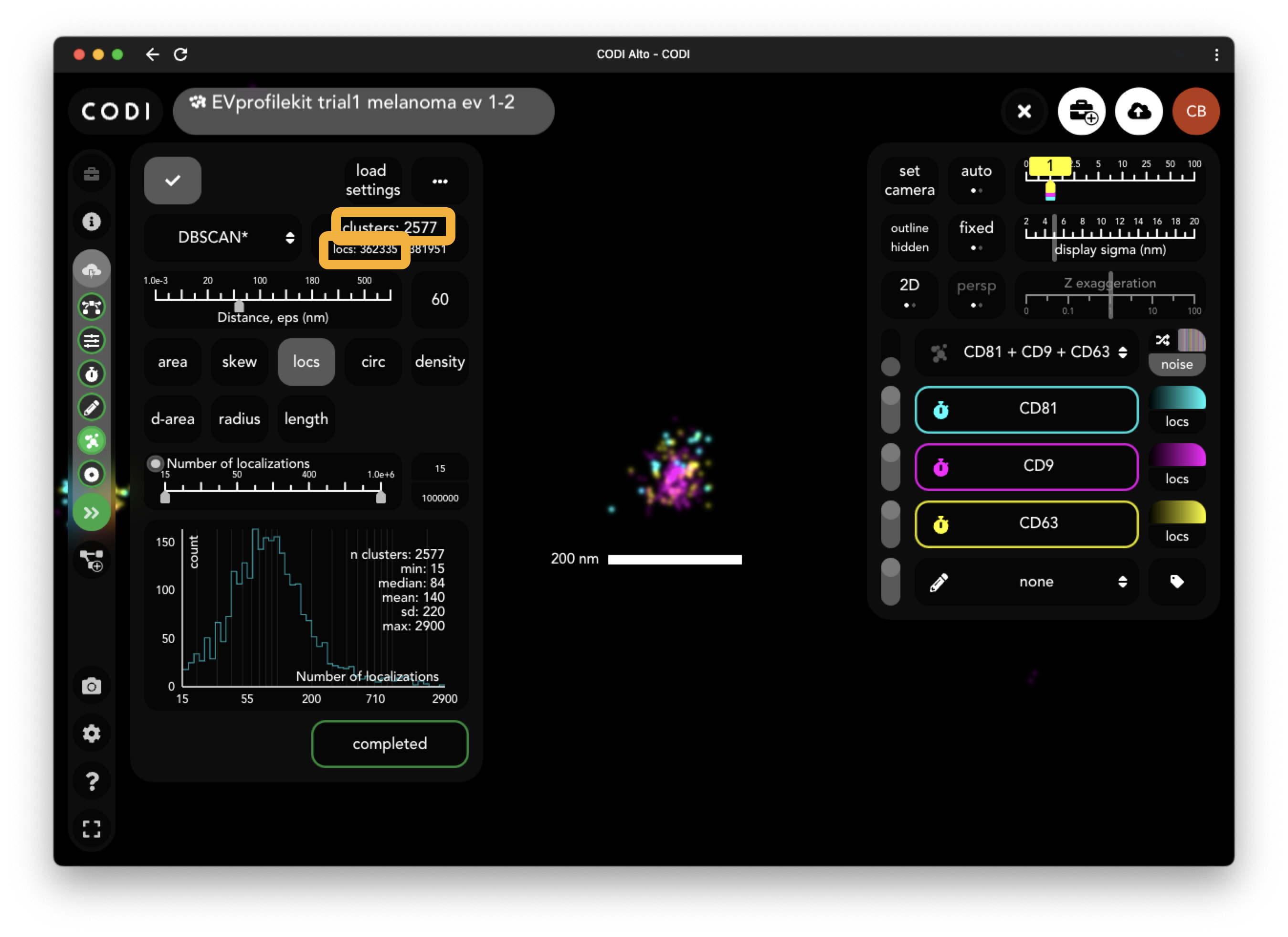Open the DBSCAN* algorithm dropdown
Screen dimensions: 1288x937
[x=223, y=237]
